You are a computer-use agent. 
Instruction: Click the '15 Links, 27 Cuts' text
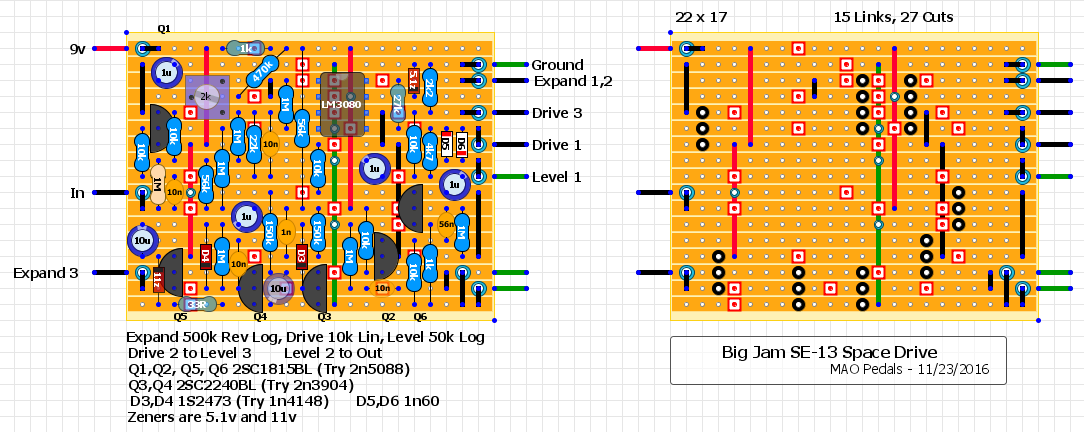[x=893, y=17]
